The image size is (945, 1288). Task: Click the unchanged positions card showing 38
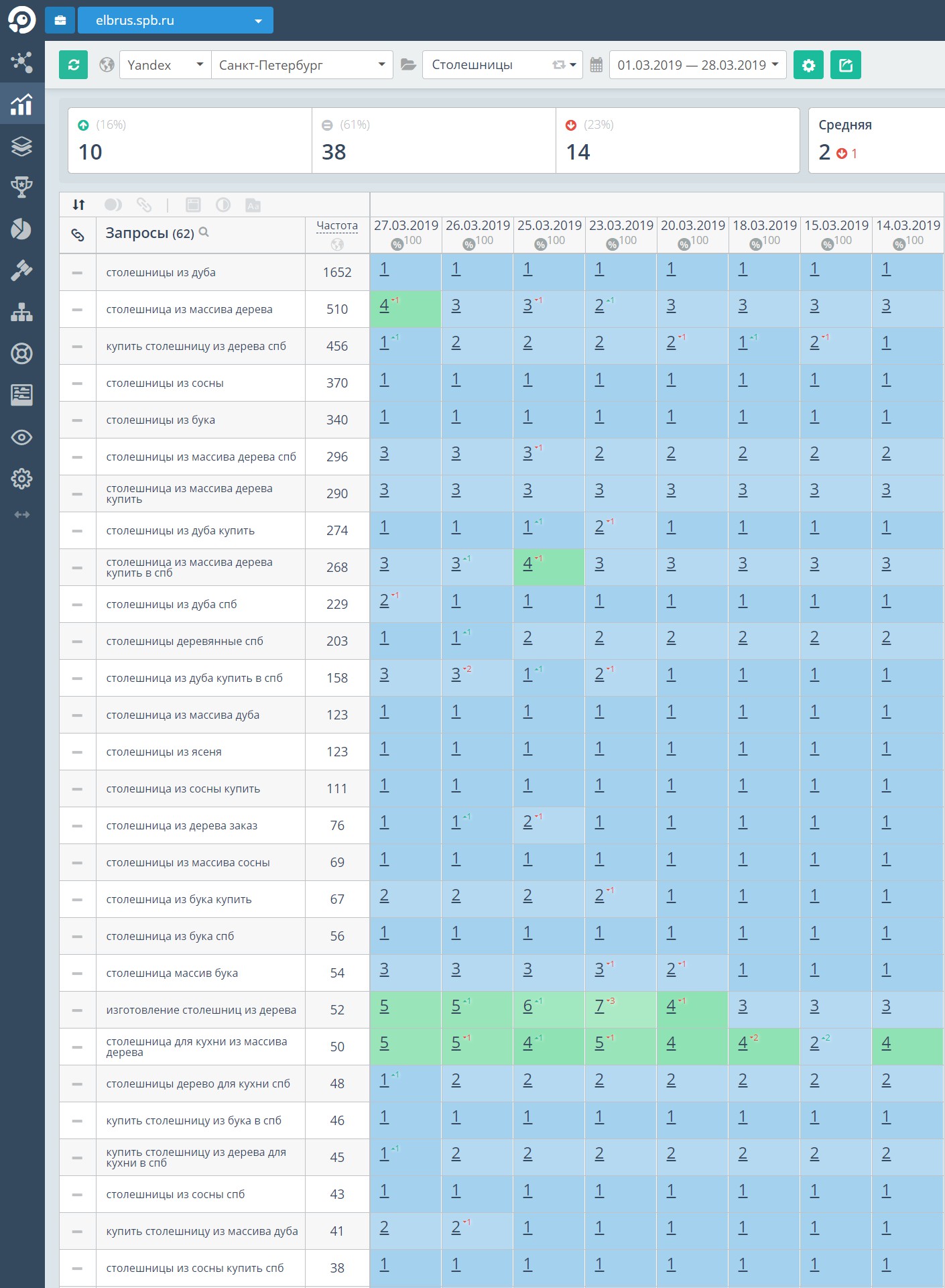(x=434, y=141)
